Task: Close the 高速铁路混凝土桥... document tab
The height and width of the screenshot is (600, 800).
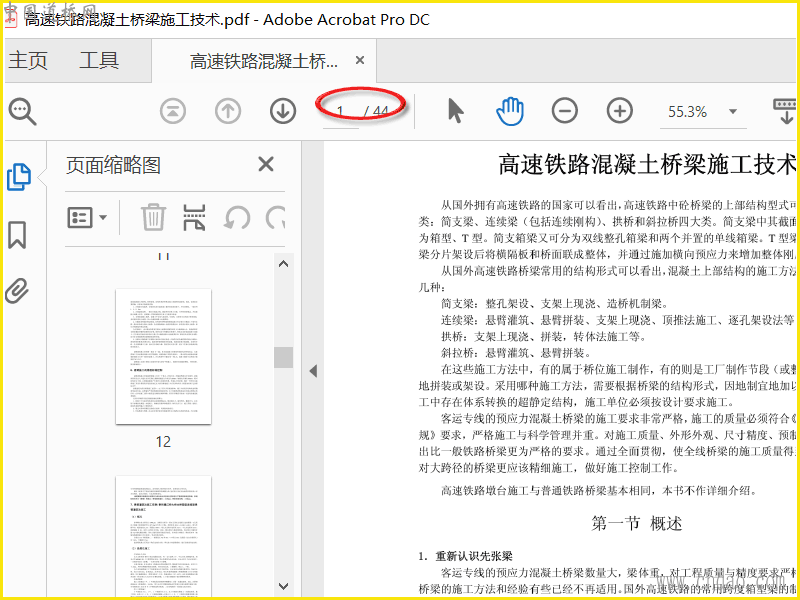Action: click(360, 60)
